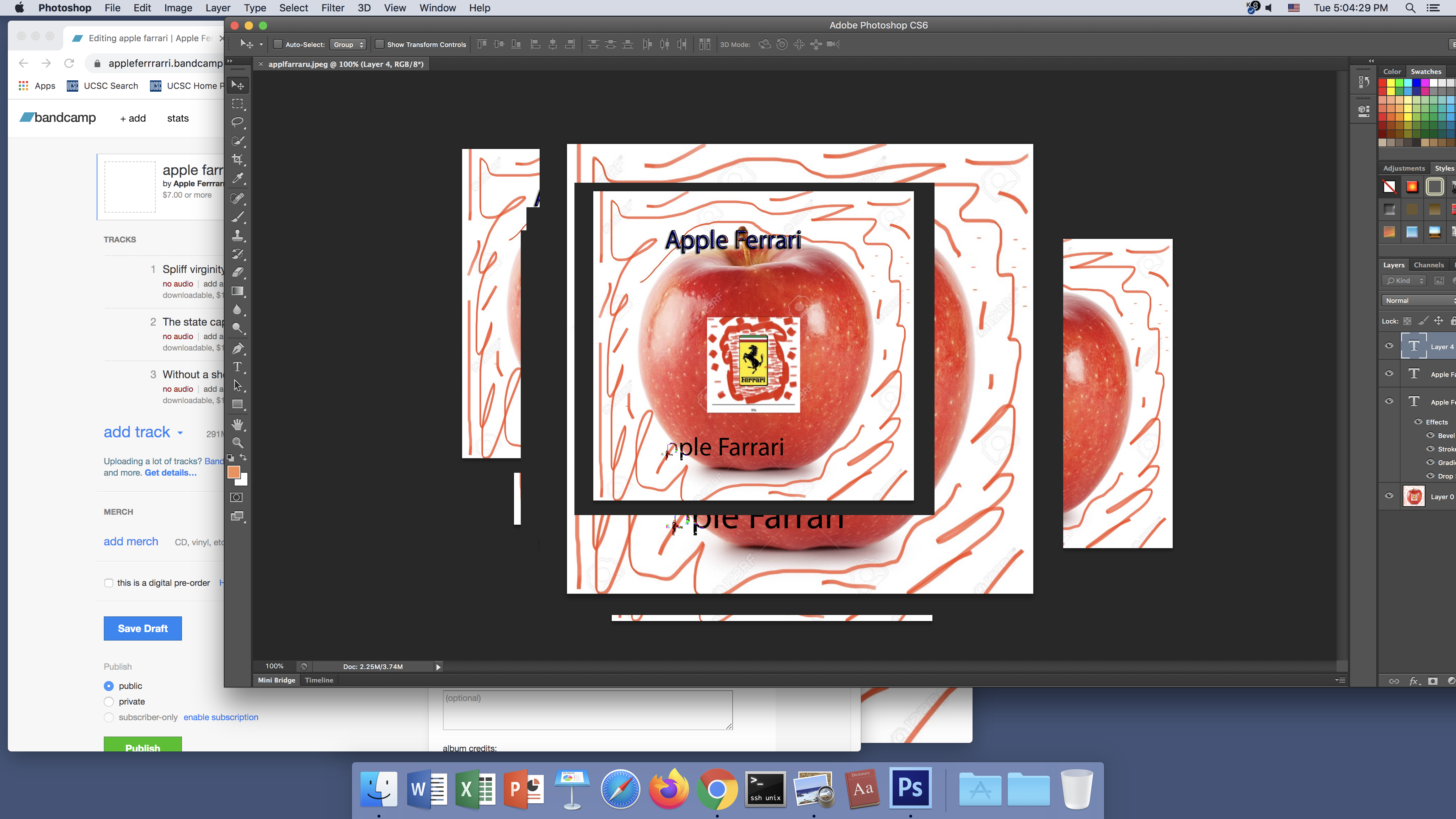Toggle Bevel effect visibility eye
Image resolution: width=1456 pixels, height=819 pixels.
pyautogui.click(x=1430, y=435)
